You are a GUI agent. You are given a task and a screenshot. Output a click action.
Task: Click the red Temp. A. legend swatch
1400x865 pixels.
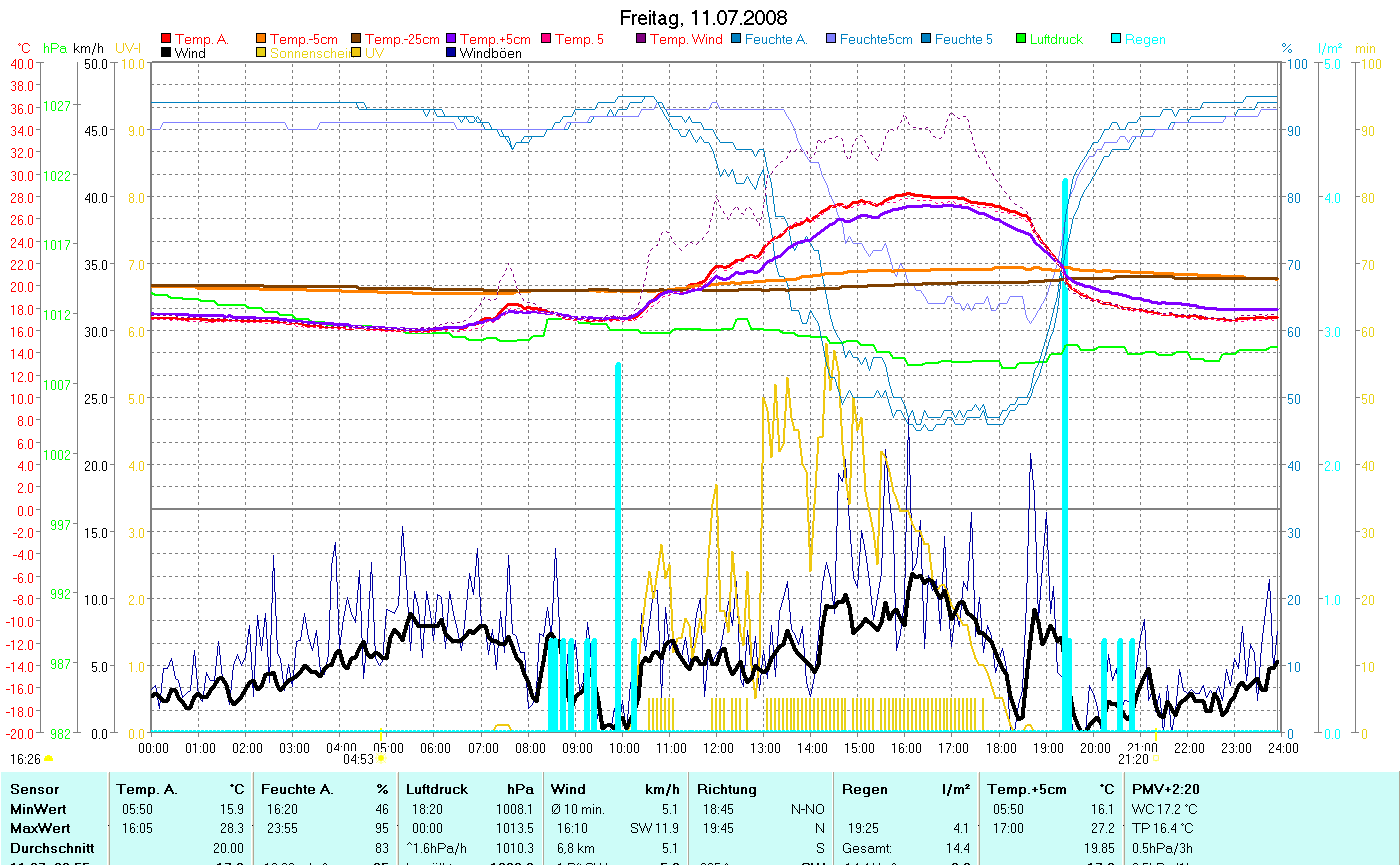166,40
